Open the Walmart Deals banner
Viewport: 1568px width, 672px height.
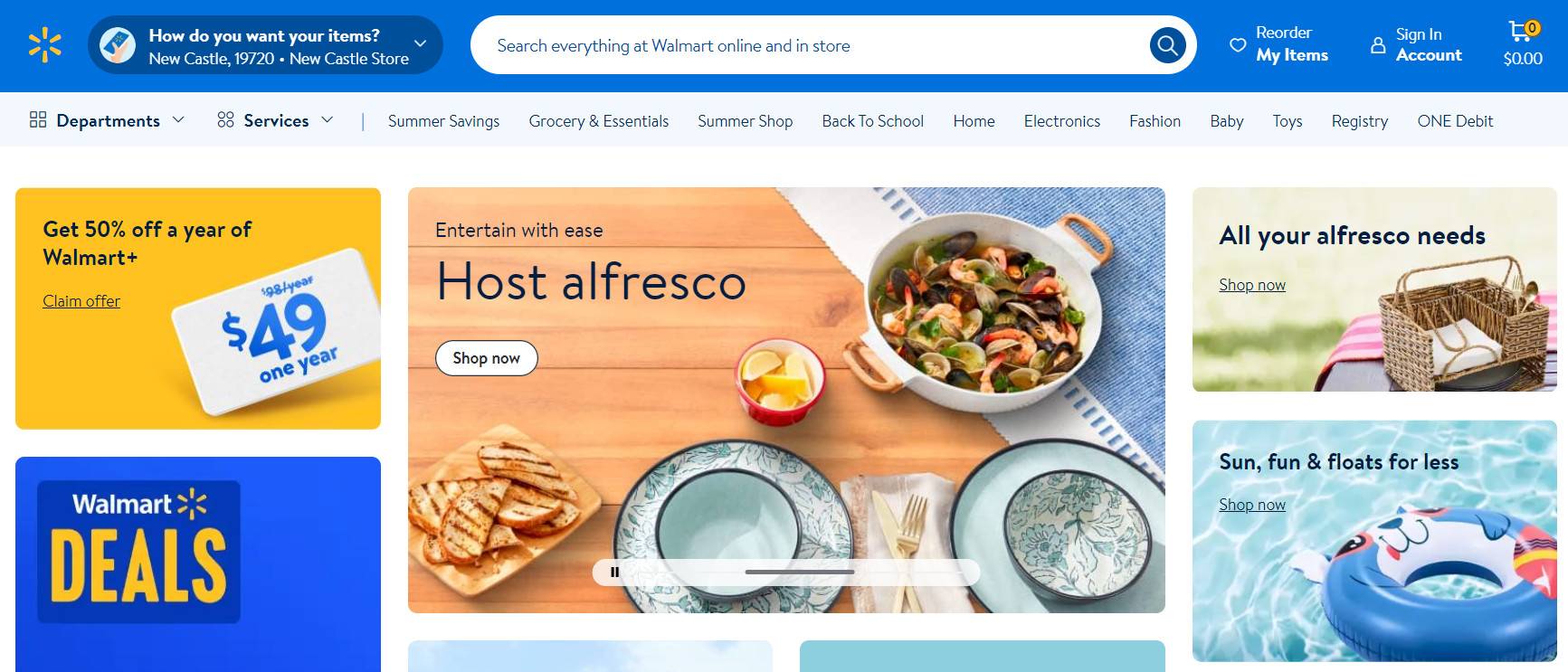(198, 564)
